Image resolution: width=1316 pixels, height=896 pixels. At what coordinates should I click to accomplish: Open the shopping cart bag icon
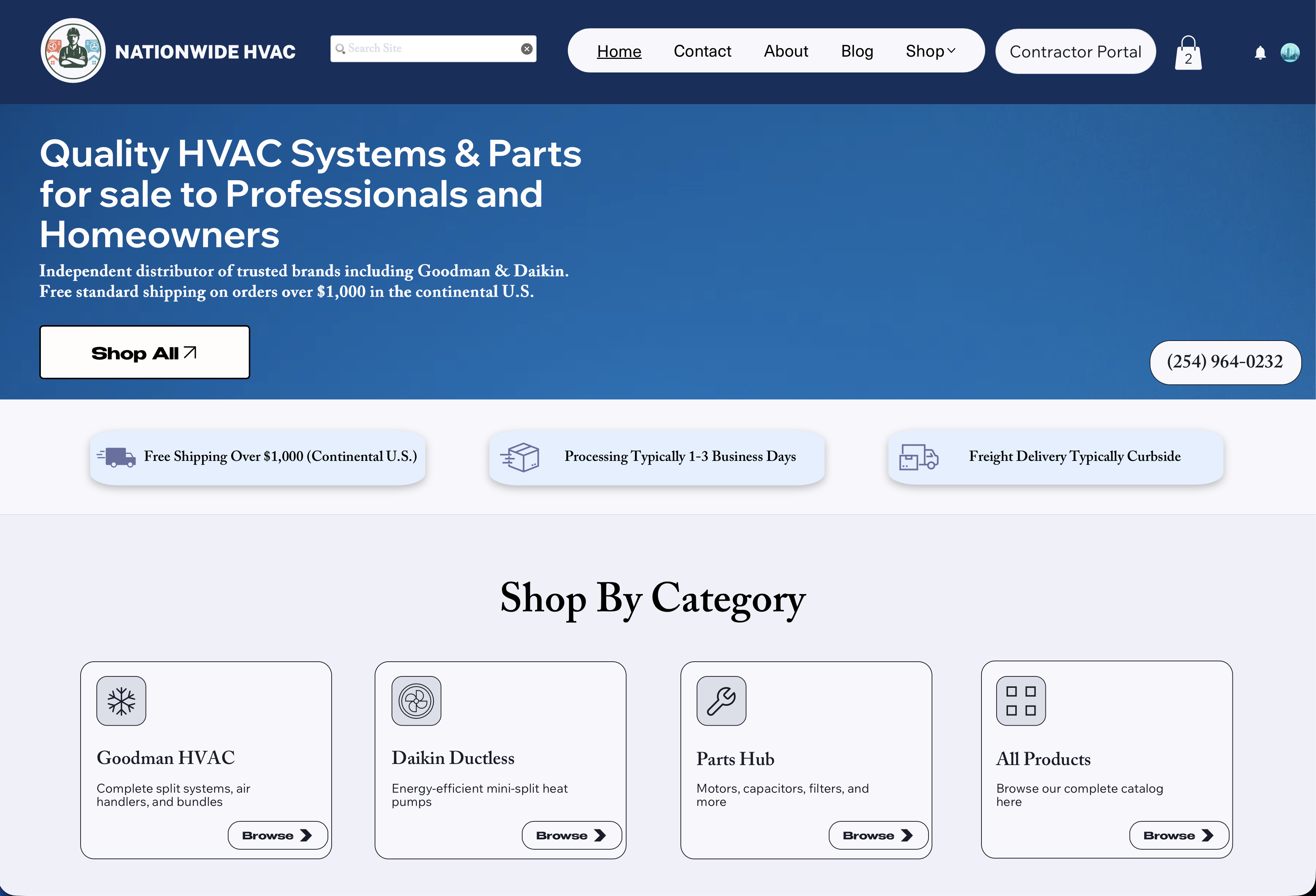click(1188, 53)
